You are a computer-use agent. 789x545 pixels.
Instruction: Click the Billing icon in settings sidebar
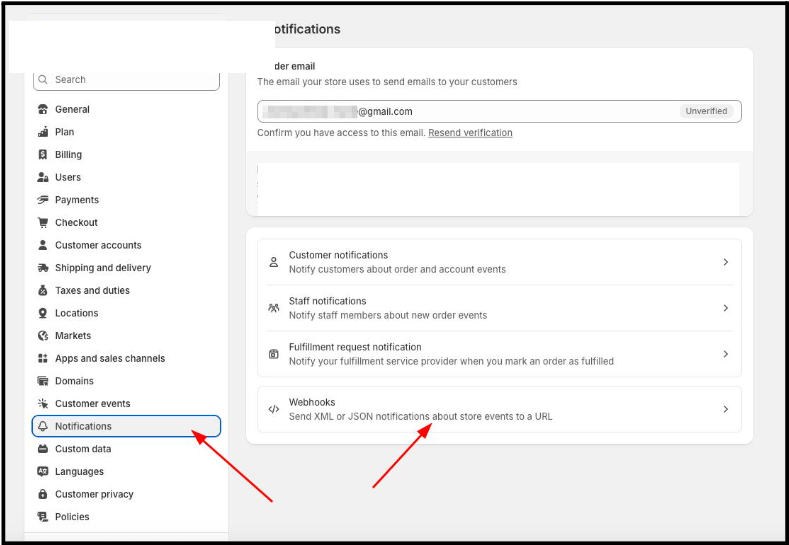click(x=42, y=155)
